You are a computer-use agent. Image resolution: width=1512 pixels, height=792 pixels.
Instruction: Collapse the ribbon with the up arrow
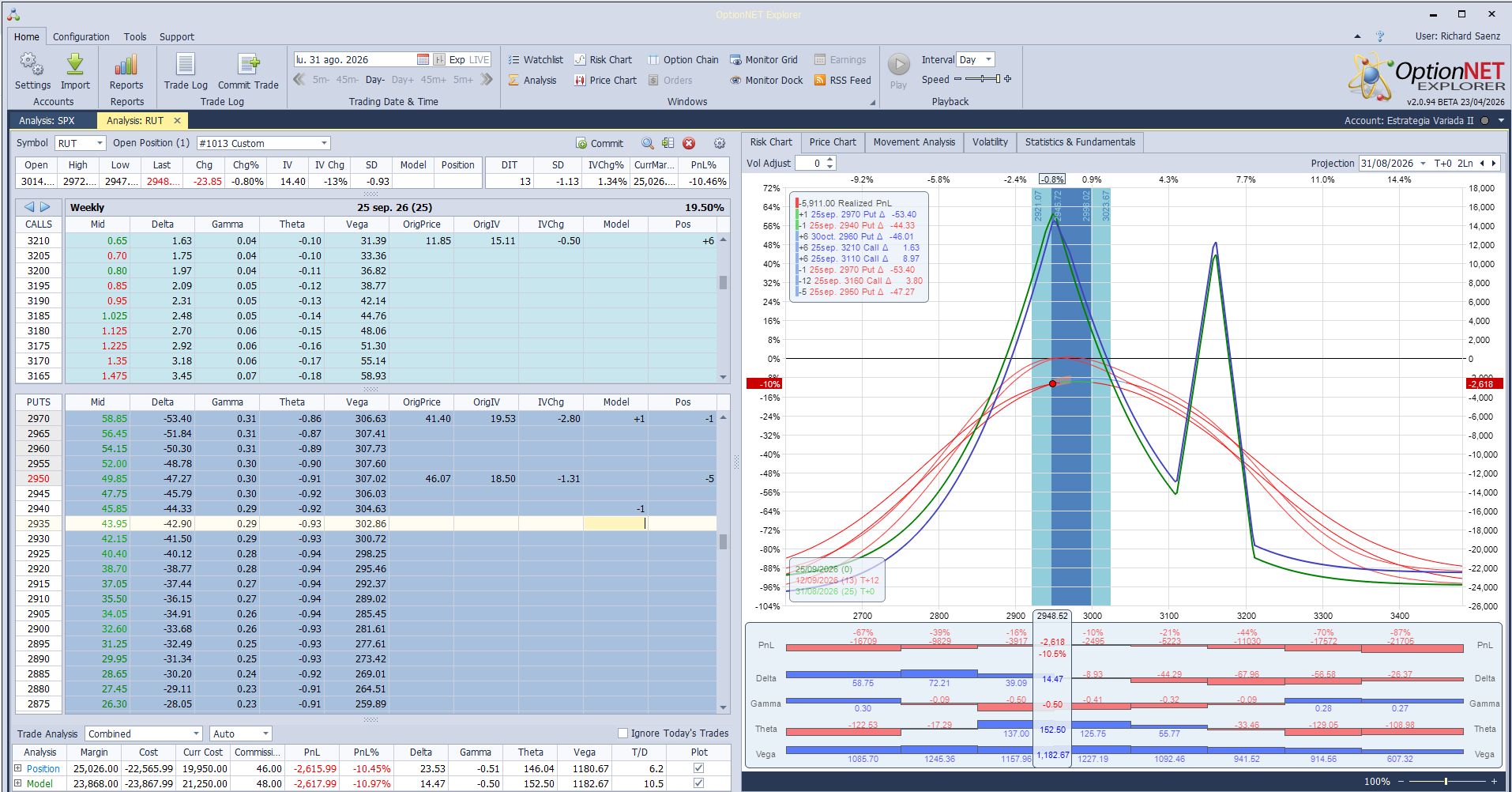pyautogui.click(x=1357, y=36)
